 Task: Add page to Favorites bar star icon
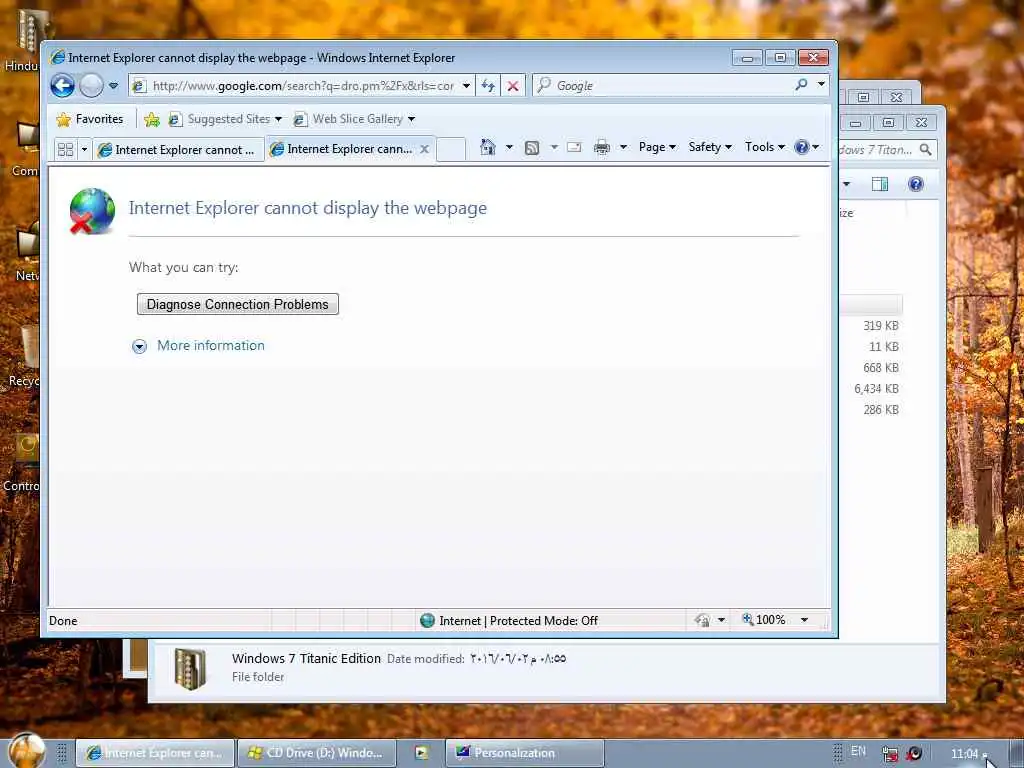pyautogui.click(x=152, y=119)
